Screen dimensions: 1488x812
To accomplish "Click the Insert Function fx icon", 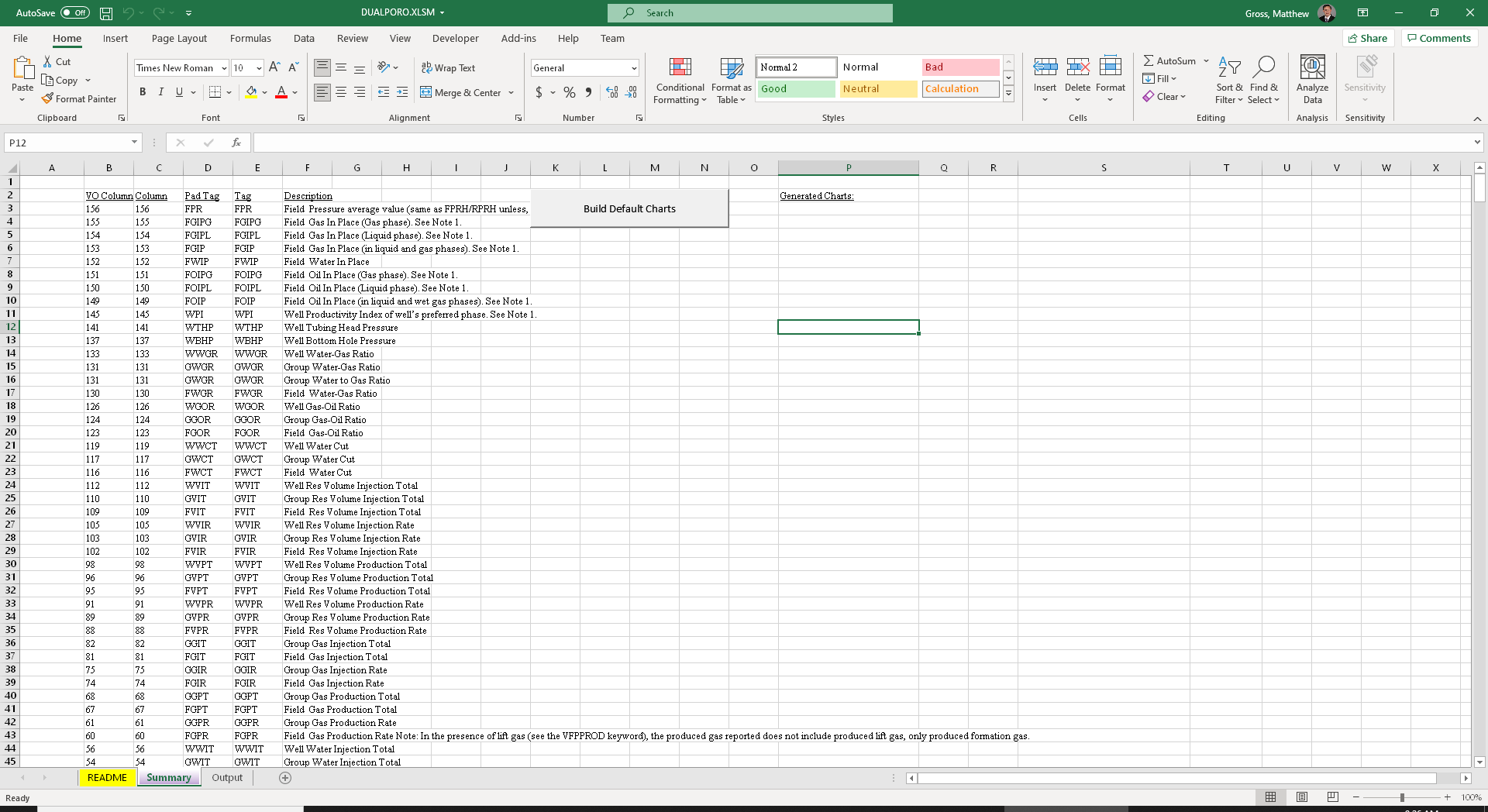I will coord(236,143).
